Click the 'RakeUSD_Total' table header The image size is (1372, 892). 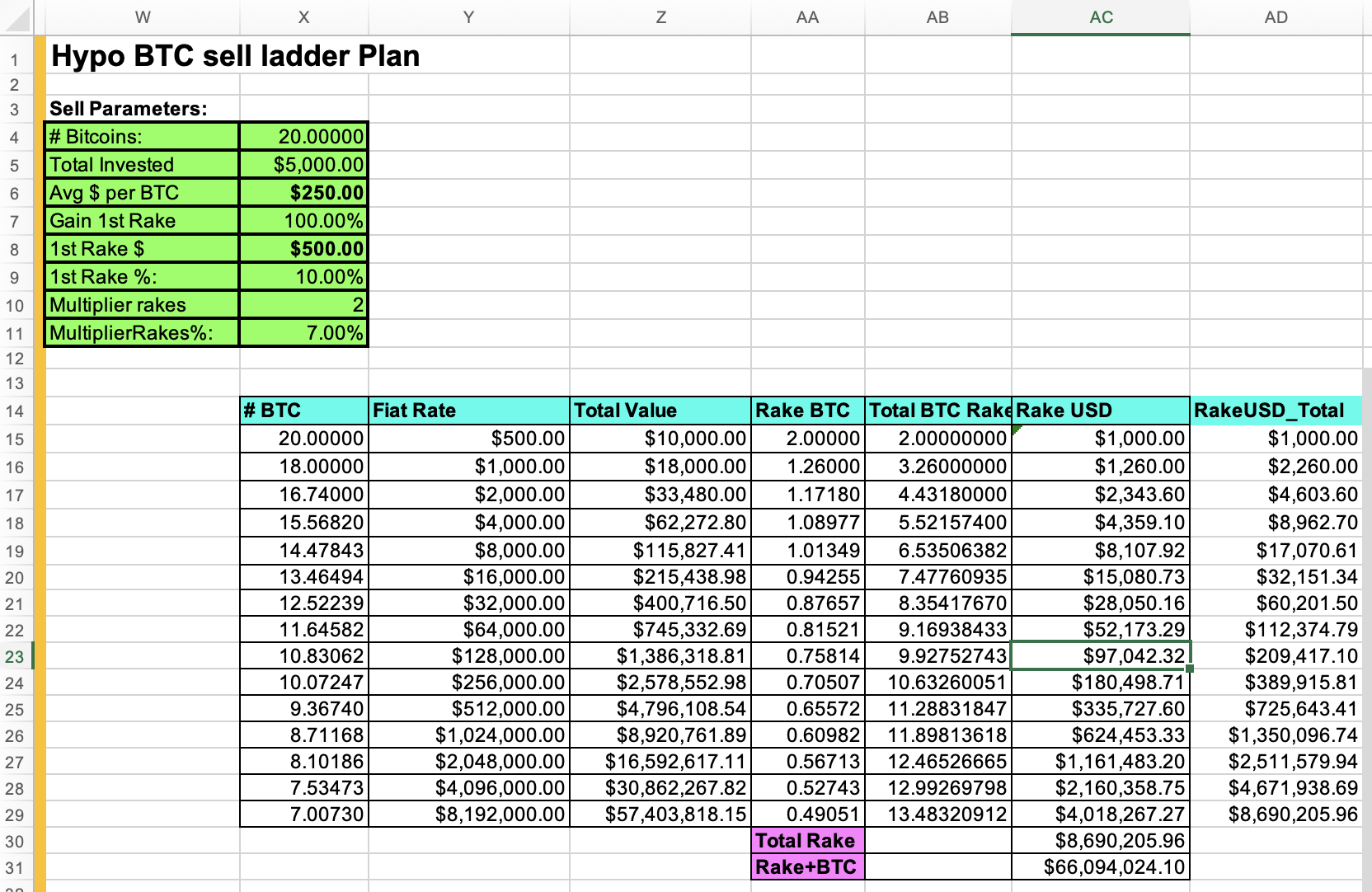point(1276,411)
